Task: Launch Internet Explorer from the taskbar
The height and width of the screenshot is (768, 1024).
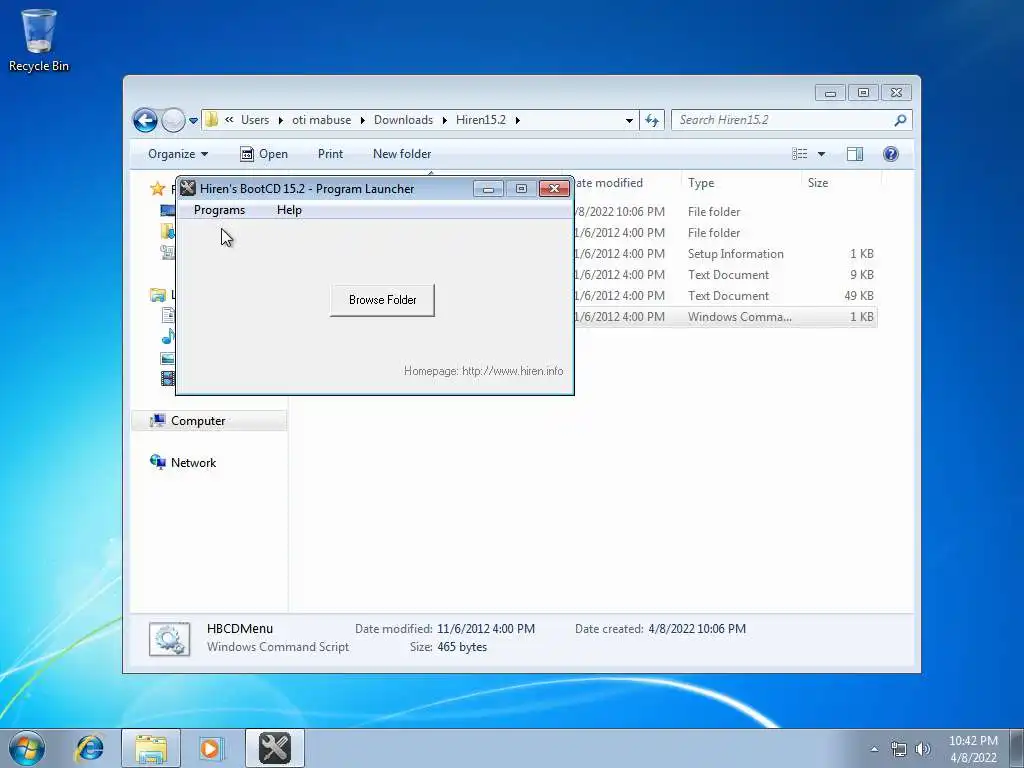Action: pos(89,748)
